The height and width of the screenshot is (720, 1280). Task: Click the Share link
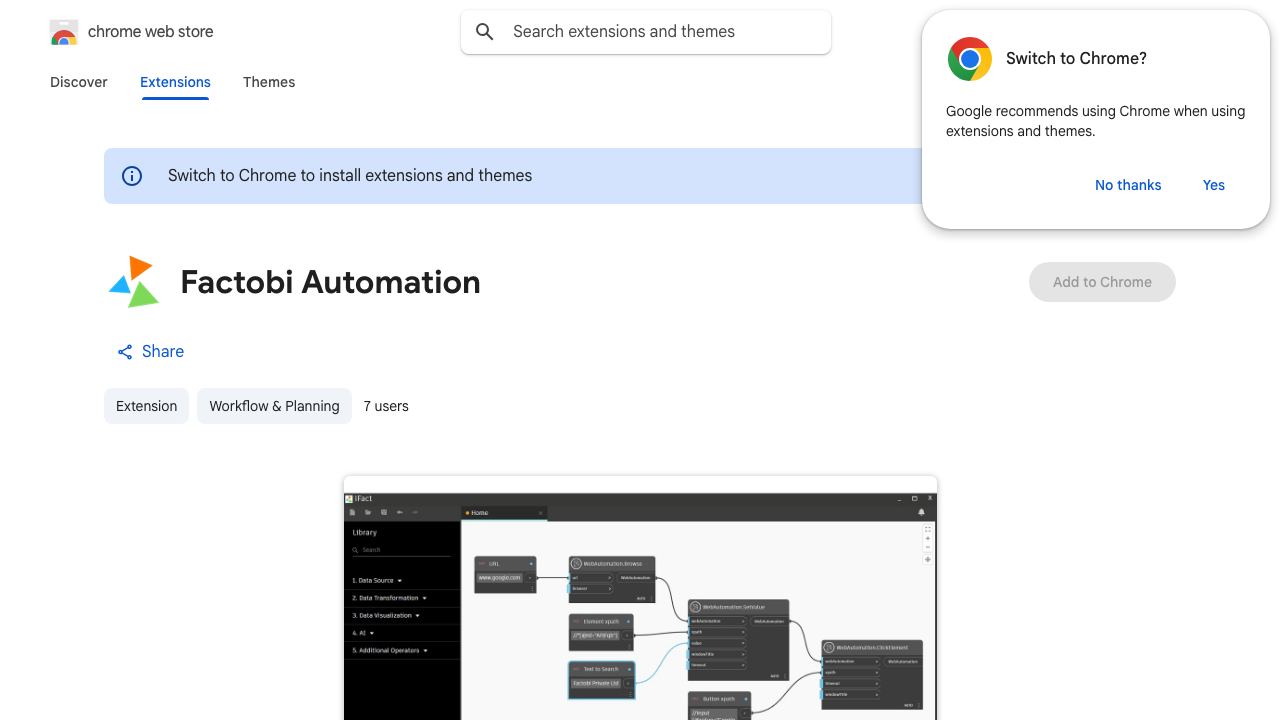150,352
